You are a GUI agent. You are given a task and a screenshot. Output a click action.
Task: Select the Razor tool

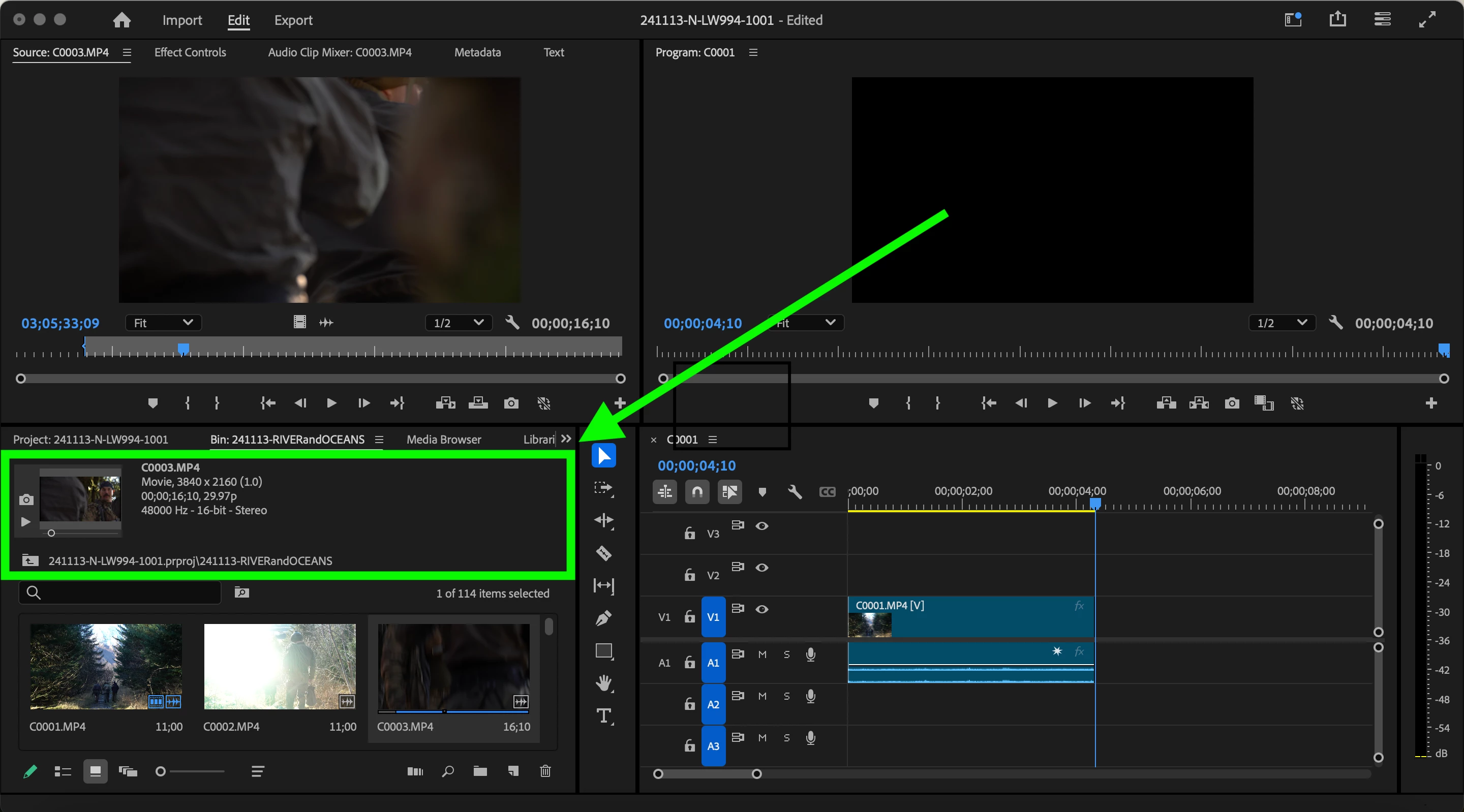(603, 552)
